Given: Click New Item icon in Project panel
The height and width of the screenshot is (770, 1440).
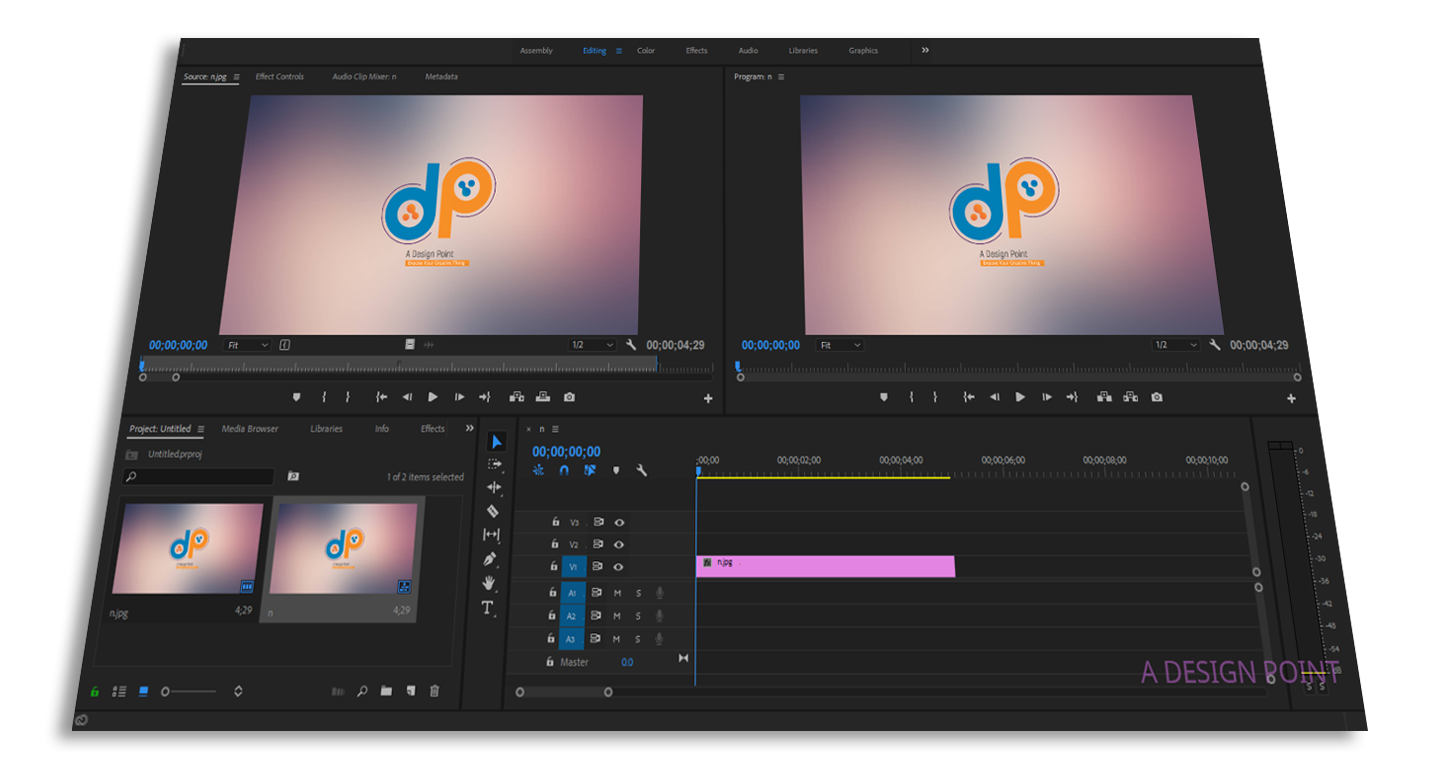Looking at the screenshot, I should click(410, 691).
